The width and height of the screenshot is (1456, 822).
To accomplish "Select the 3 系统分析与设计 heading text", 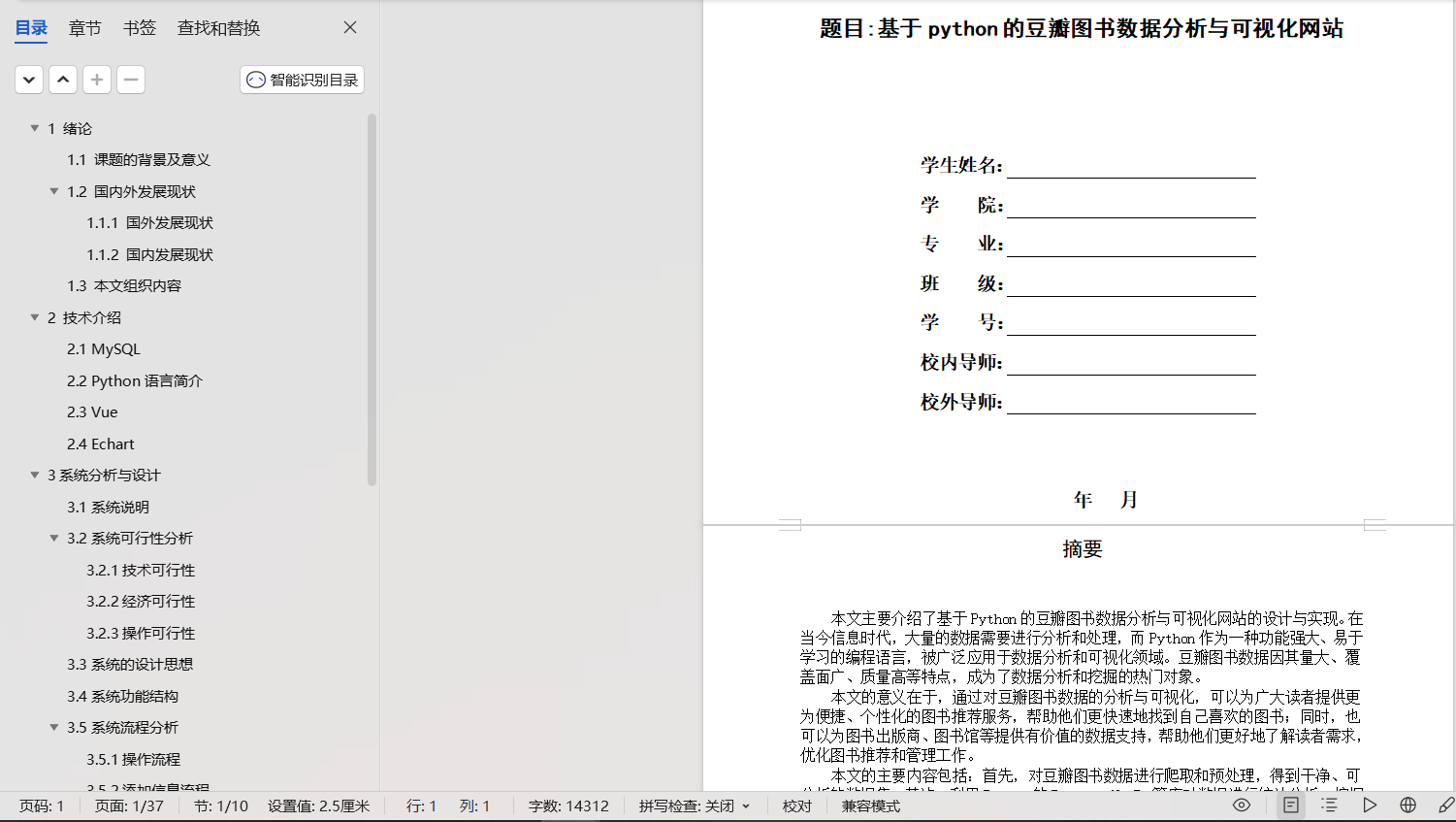I will pyautogui.click(x=104, y=475).
